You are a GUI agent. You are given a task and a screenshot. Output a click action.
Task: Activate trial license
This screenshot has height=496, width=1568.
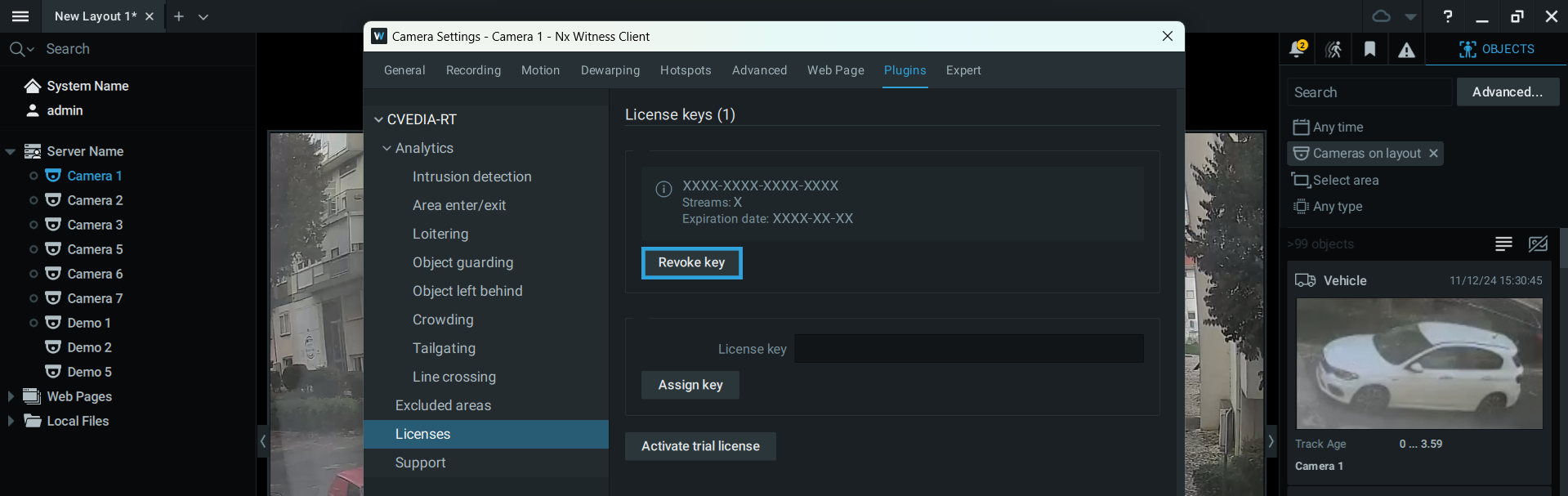[x=700, y=446]
